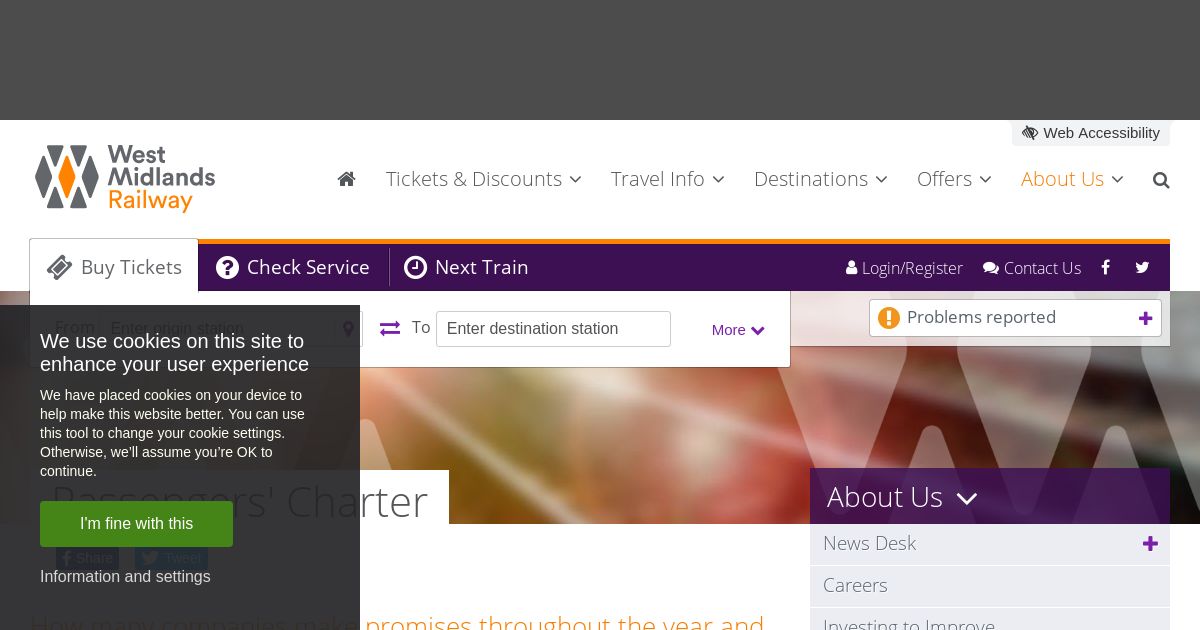Switch to Next Train tab
Screen dimensions: 1200x630
point(466,267)
